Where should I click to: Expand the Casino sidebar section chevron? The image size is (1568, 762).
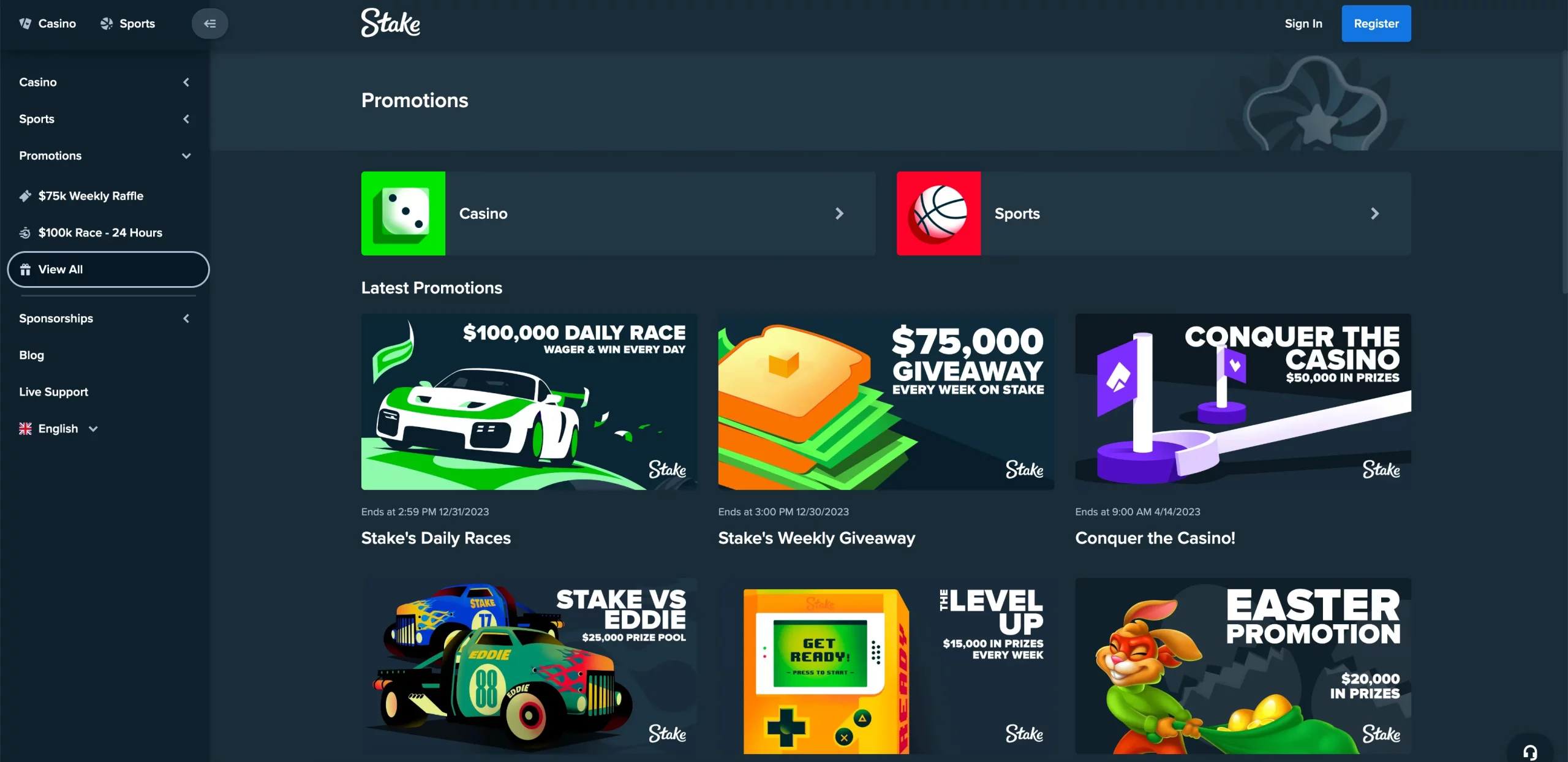(x=186, y=82)
